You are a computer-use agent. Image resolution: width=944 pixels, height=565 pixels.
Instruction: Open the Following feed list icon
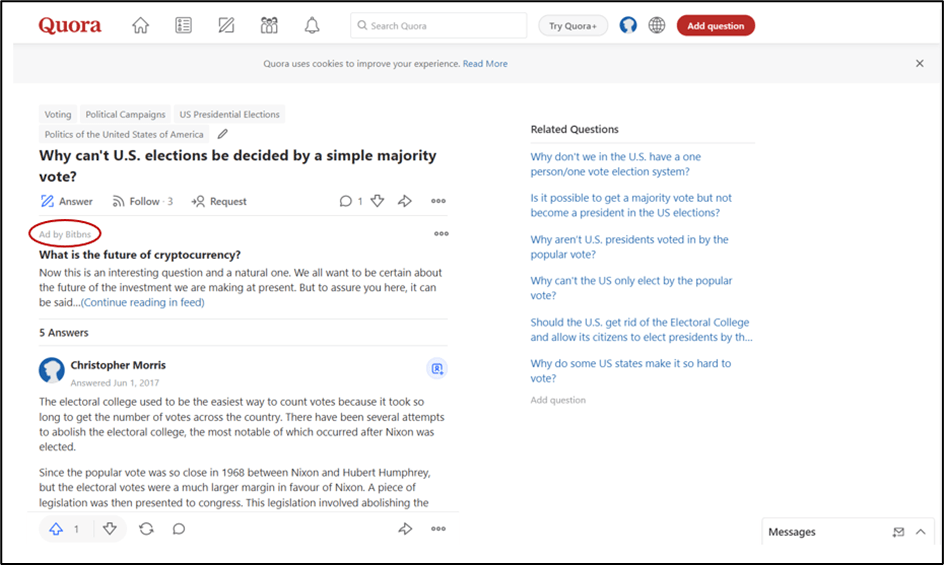click(x=183, y=25)
